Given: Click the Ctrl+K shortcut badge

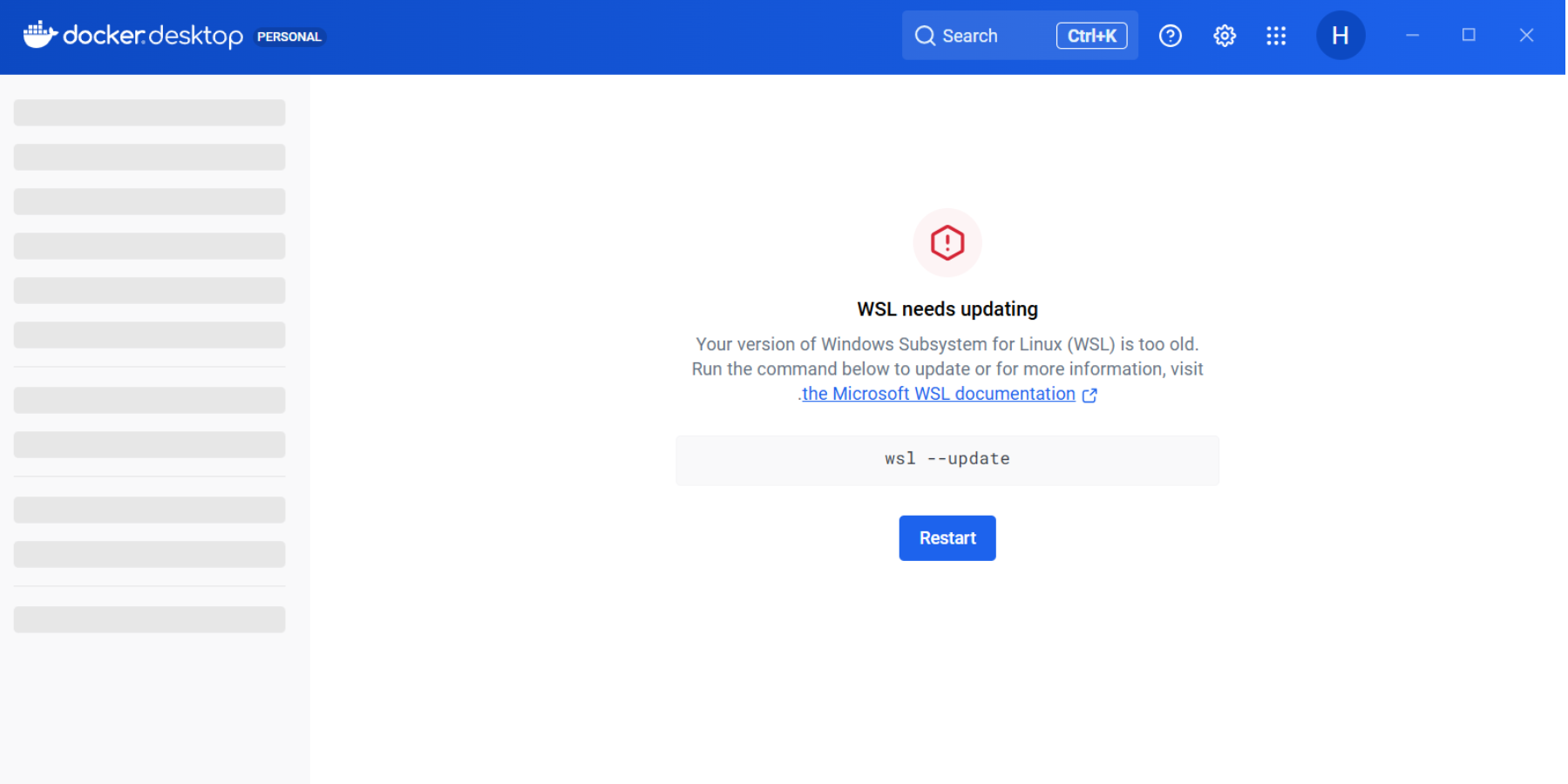Looking at the screenshot, I should click(1091, 36).
